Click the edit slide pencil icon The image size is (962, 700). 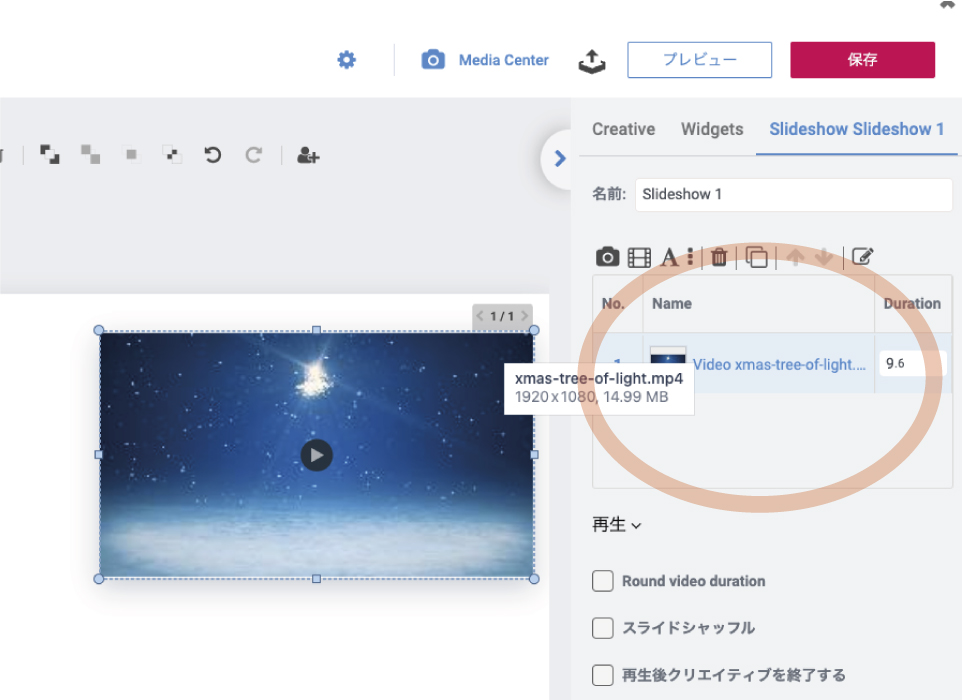point(862,257)
